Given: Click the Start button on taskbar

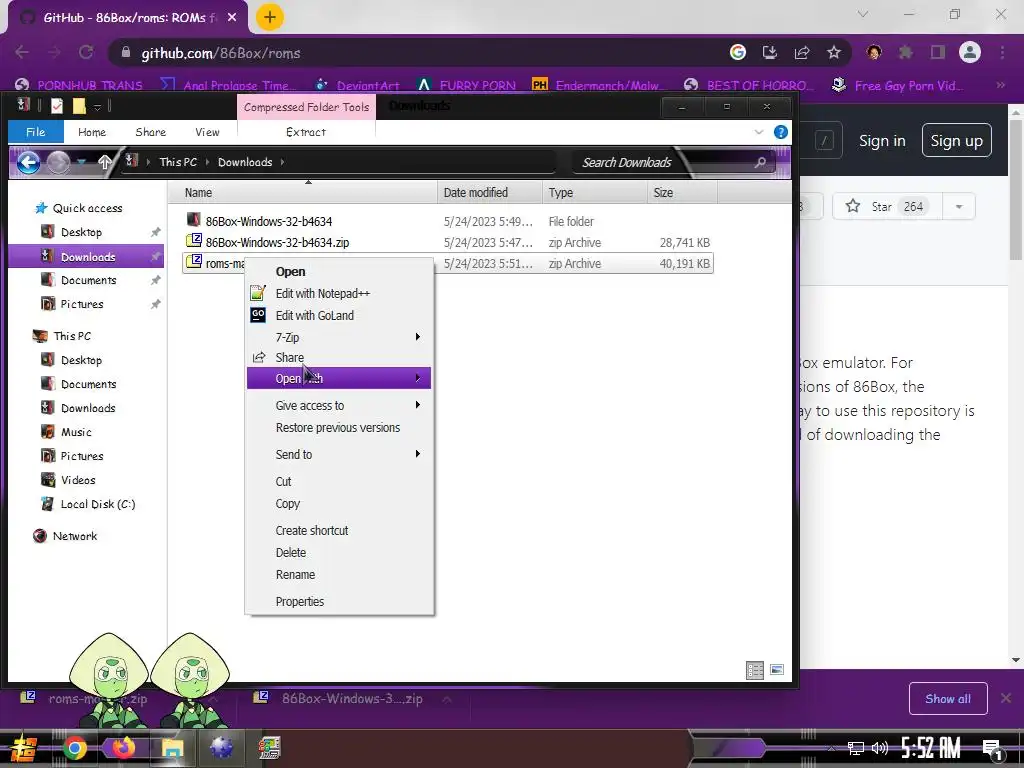Looking at the screenshot, I should [24, 749].
